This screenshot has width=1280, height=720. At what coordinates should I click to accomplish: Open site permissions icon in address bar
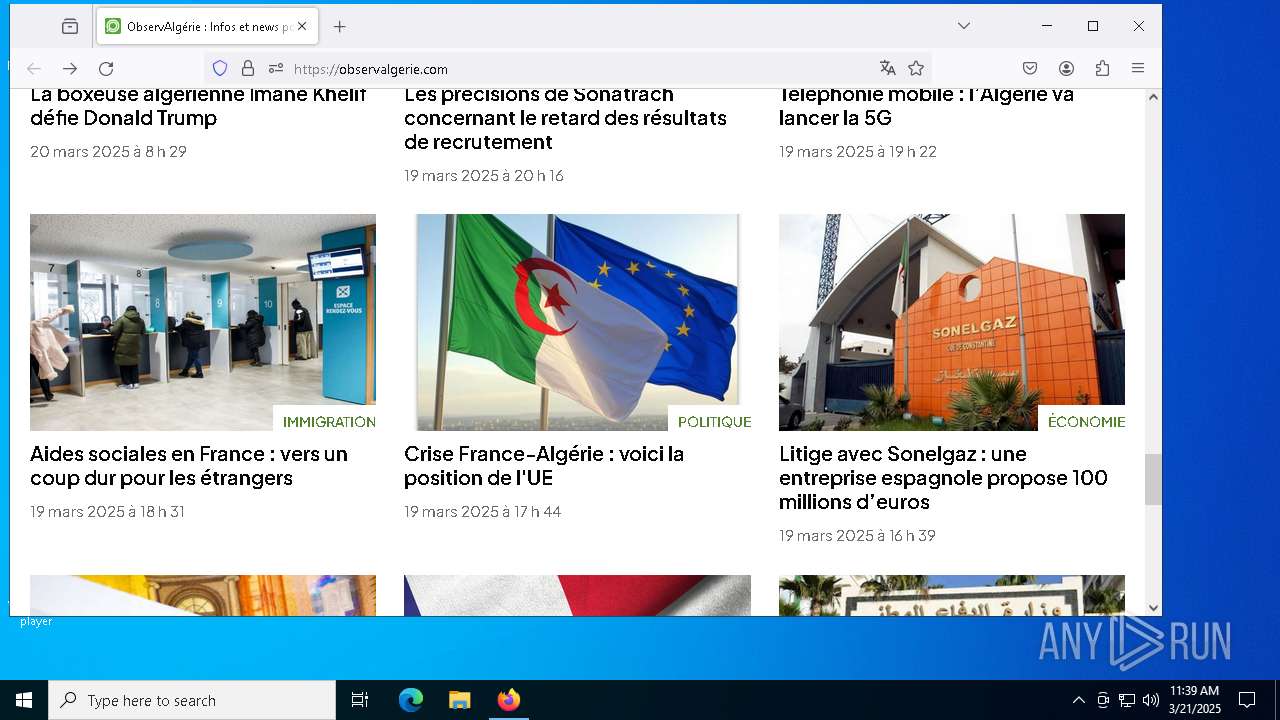(276, 69)
